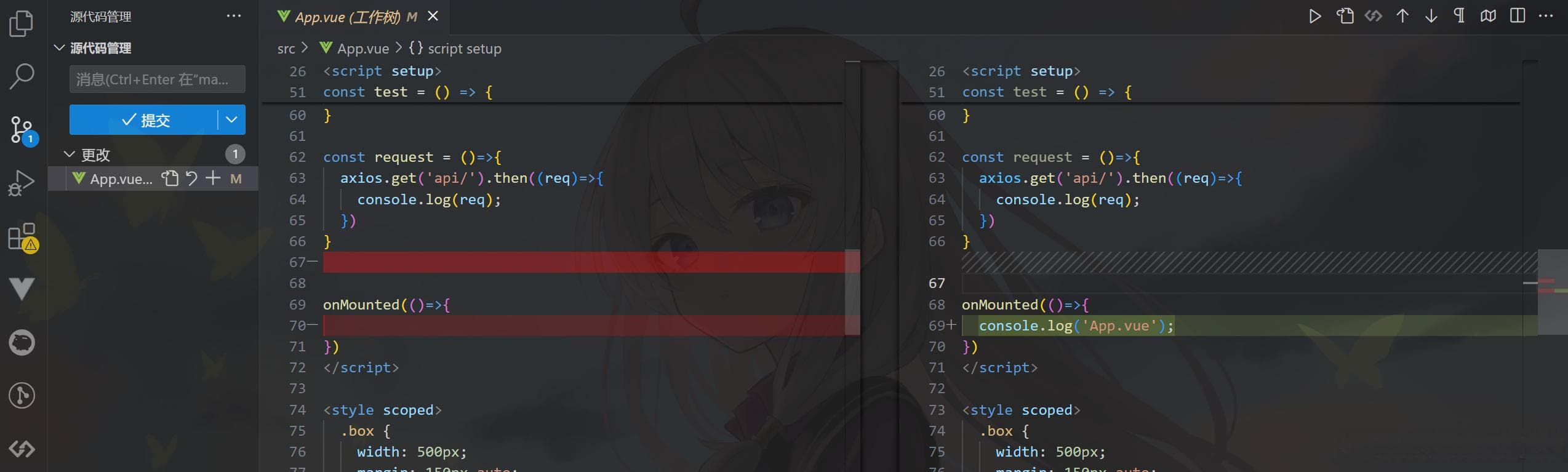The width and height of the screenshot is (1568, 472).
Task: Open the Git graph circle icon view
Action: (x=22, y=396)
